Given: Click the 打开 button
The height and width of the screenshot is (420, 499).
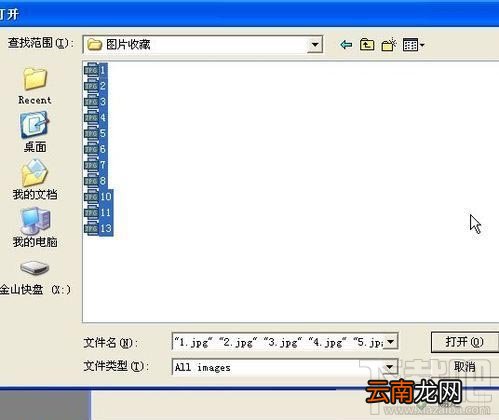Looking at the screenshot, I should (x=465, y=342).
